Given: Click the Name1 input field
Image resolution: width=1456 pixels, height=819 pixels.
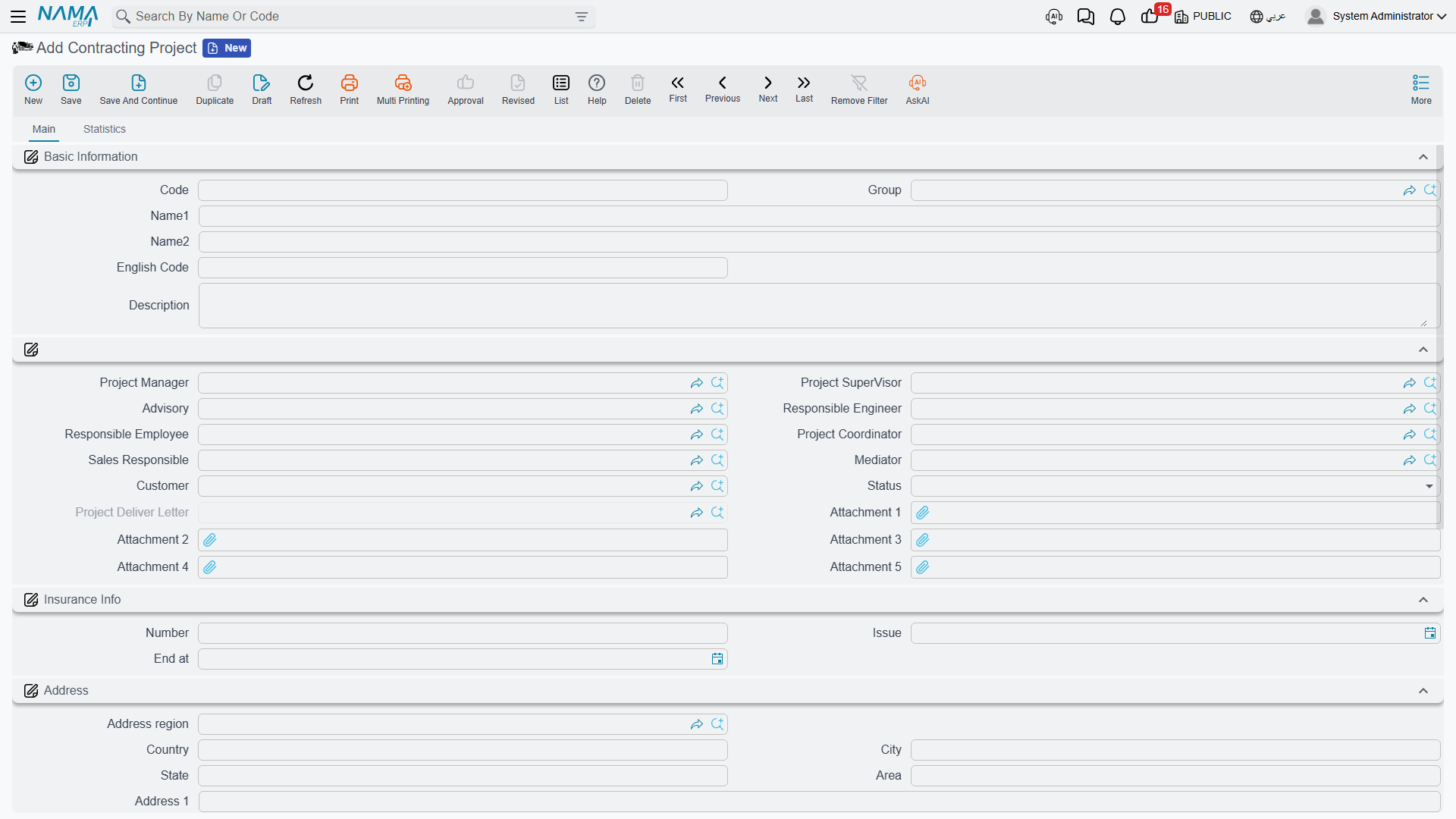Looking at the screenshot, I should [819, 216].
